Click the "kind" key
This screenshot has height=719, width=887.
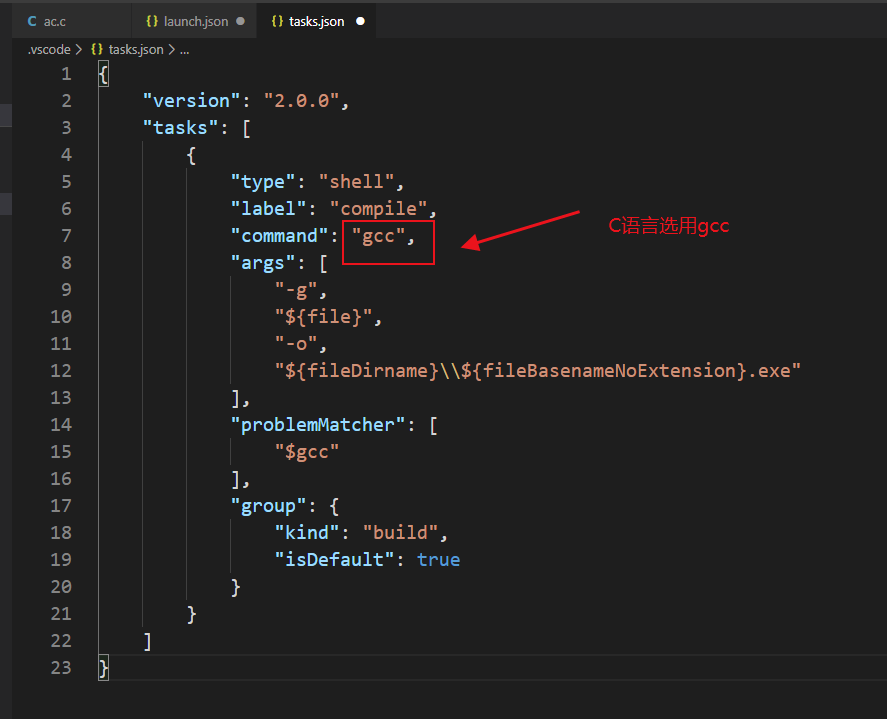click(307, 533)
